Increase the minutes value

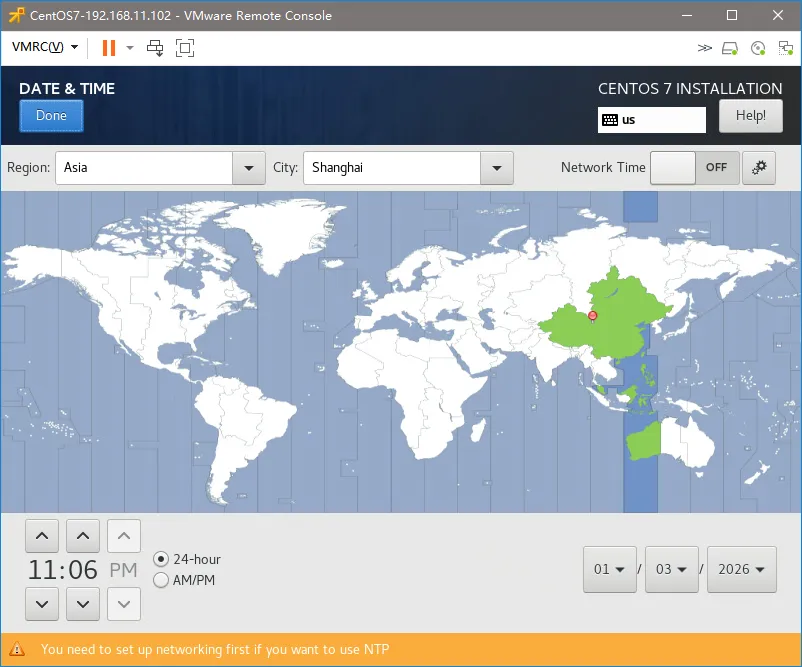point(83,536)
